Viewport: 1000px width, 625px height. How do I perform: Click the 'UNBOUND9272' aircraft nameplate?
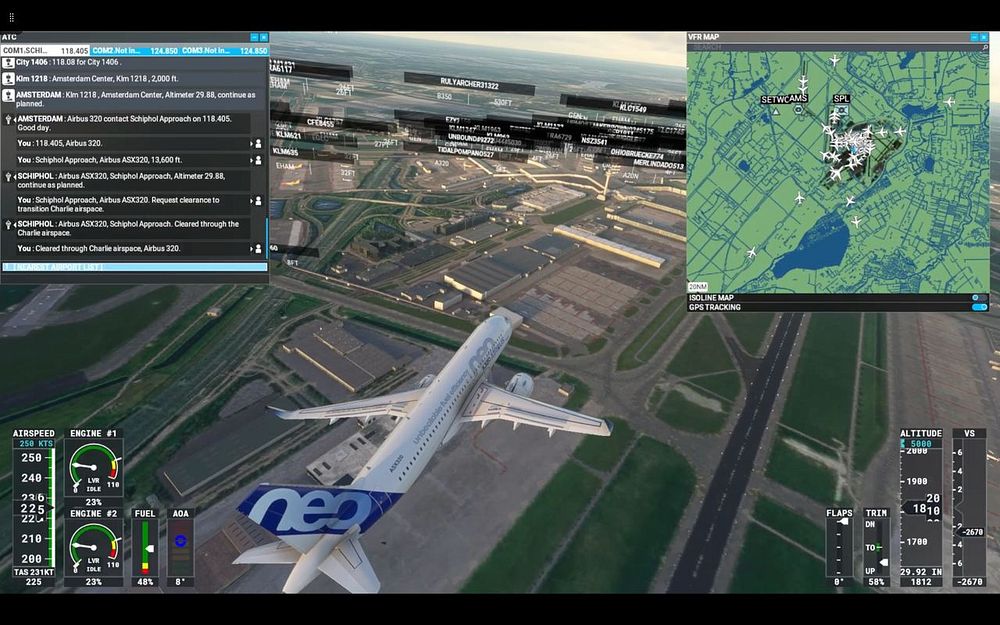point(471,138)
